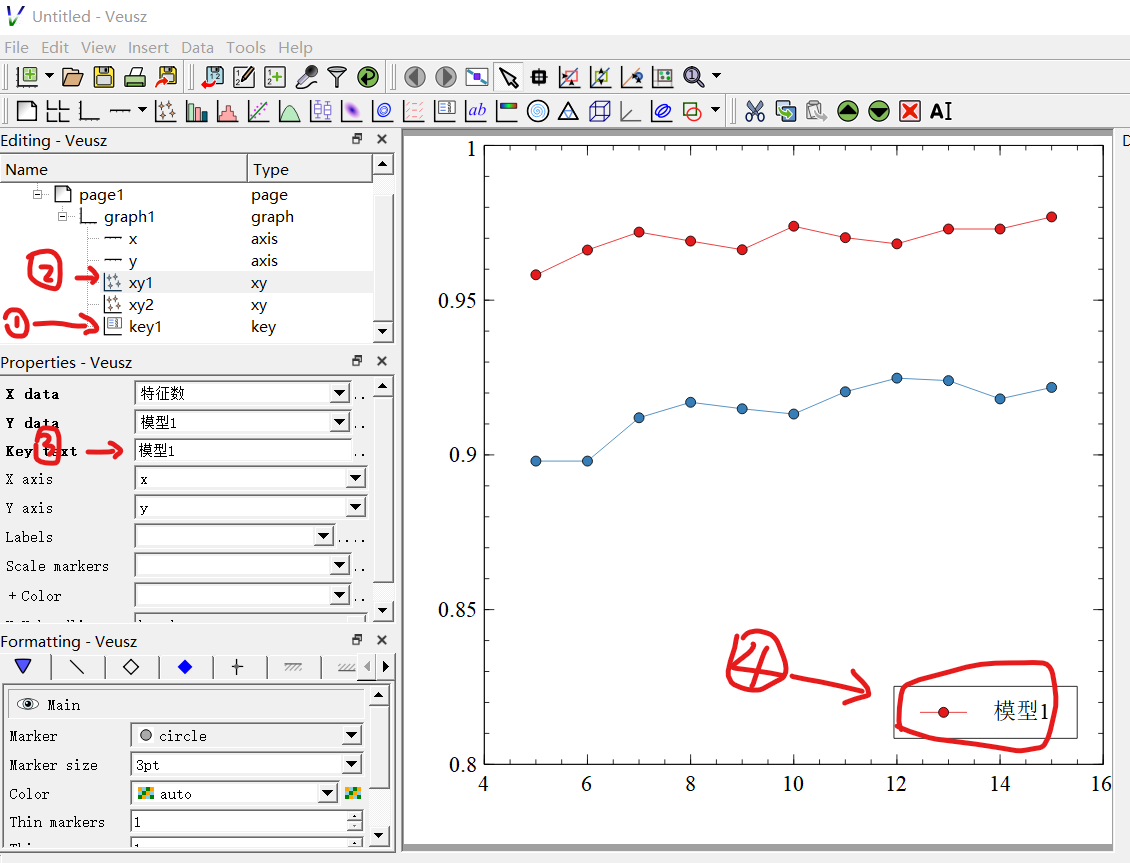This screenshot has width=1130, height=863.
Task: Save the document with the floppy icon
Action: 104,76
